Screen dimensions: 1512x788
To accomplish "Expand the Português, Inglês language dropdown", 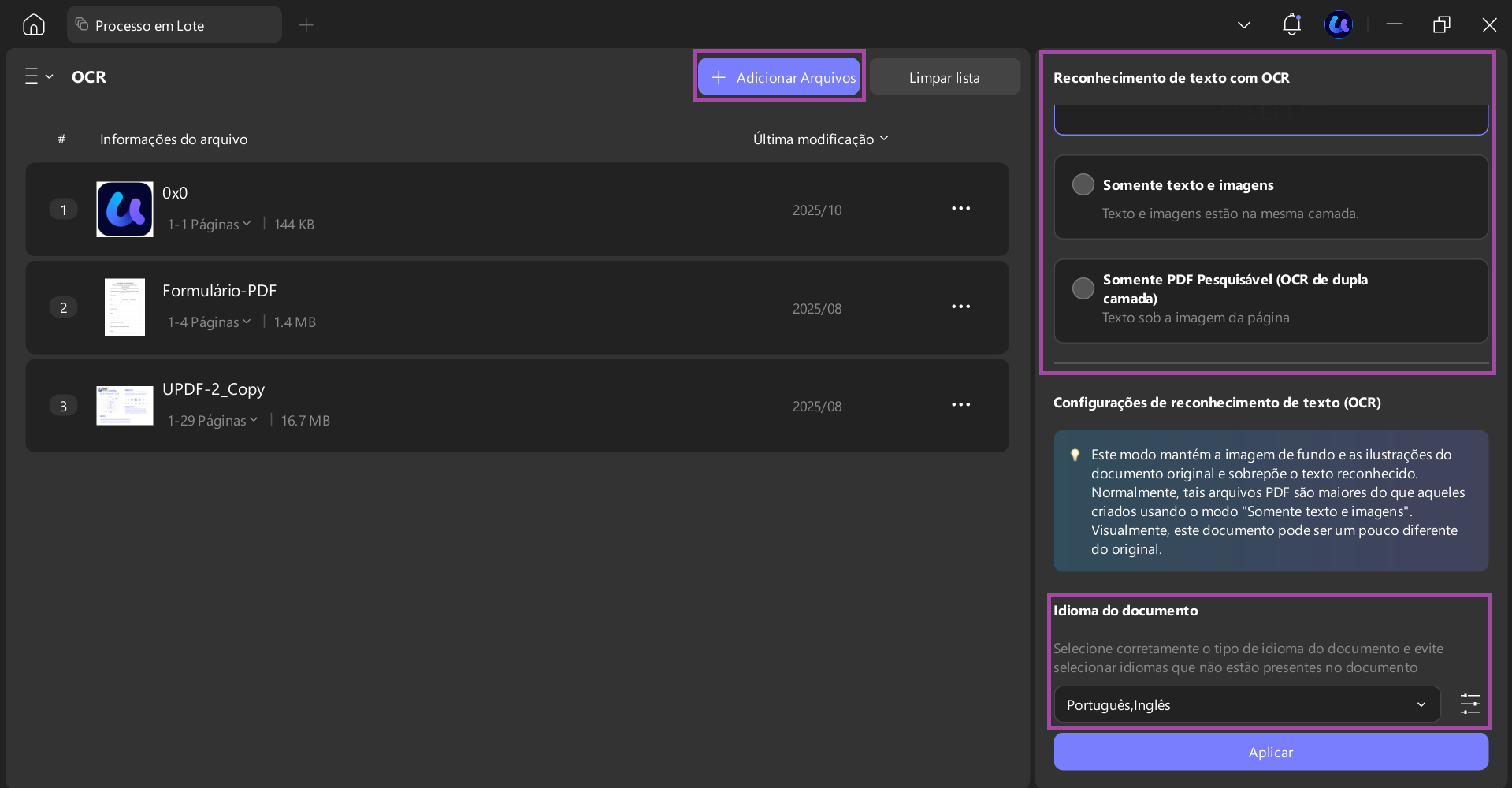I will 1247,704.
